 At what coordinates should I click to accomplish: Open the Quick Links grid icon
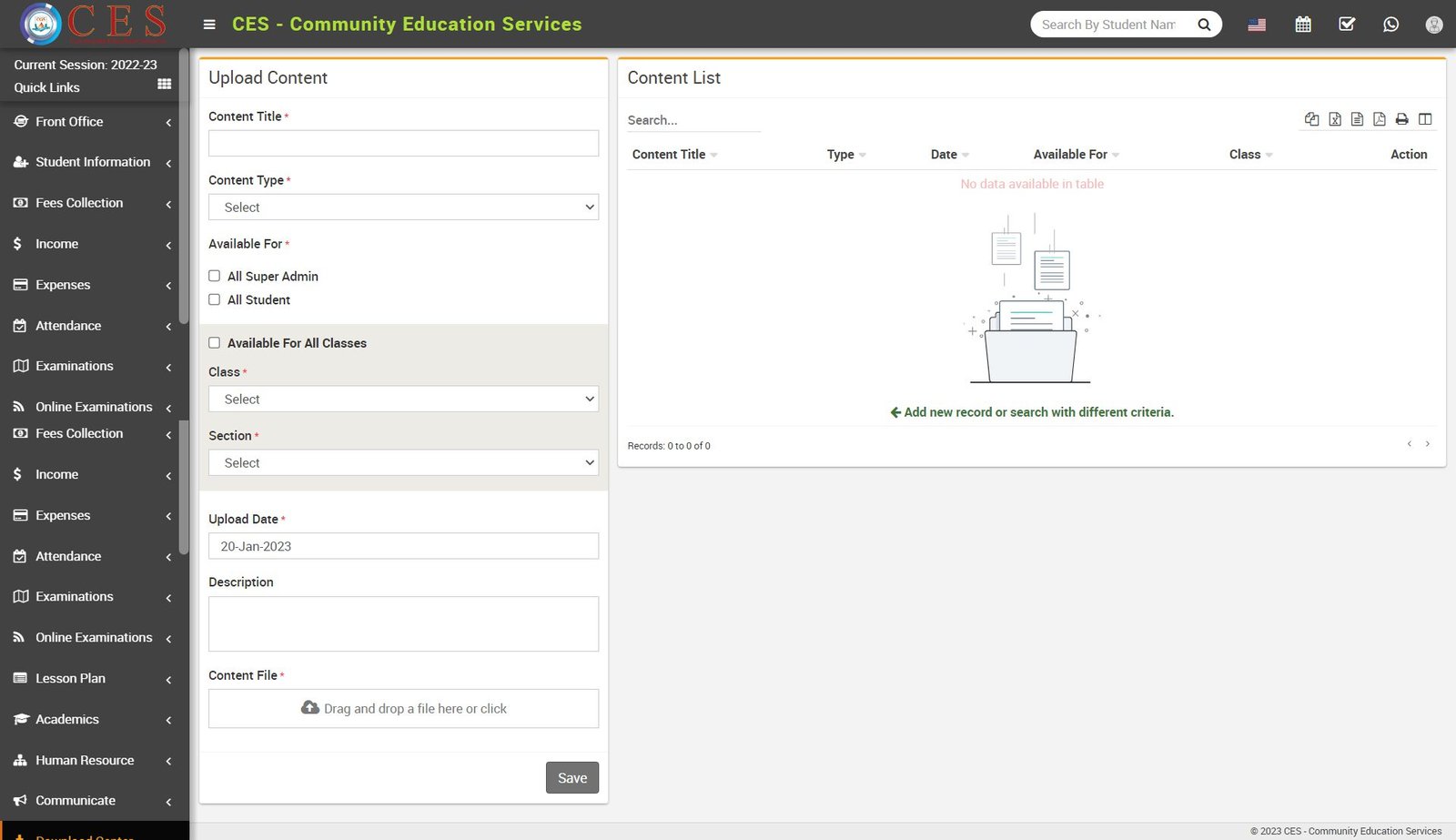click(x=165, y=84)
